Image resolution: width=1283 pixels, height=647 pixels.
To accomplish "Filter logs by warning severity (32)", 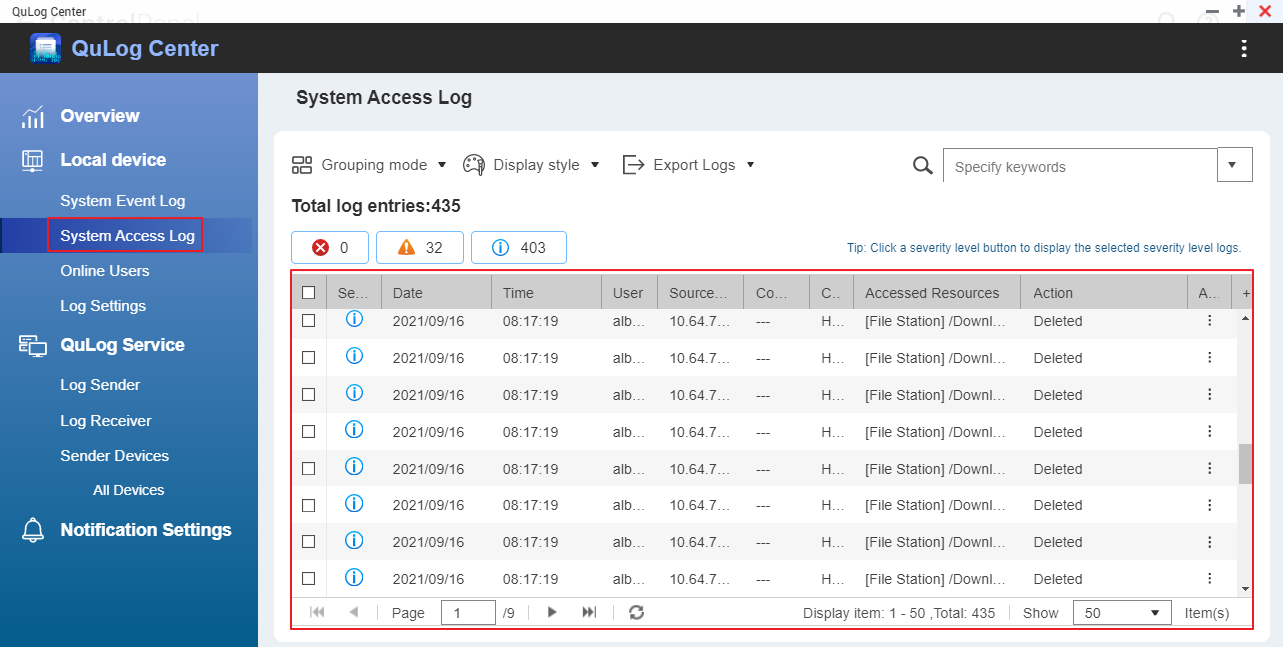I will 420,247.
